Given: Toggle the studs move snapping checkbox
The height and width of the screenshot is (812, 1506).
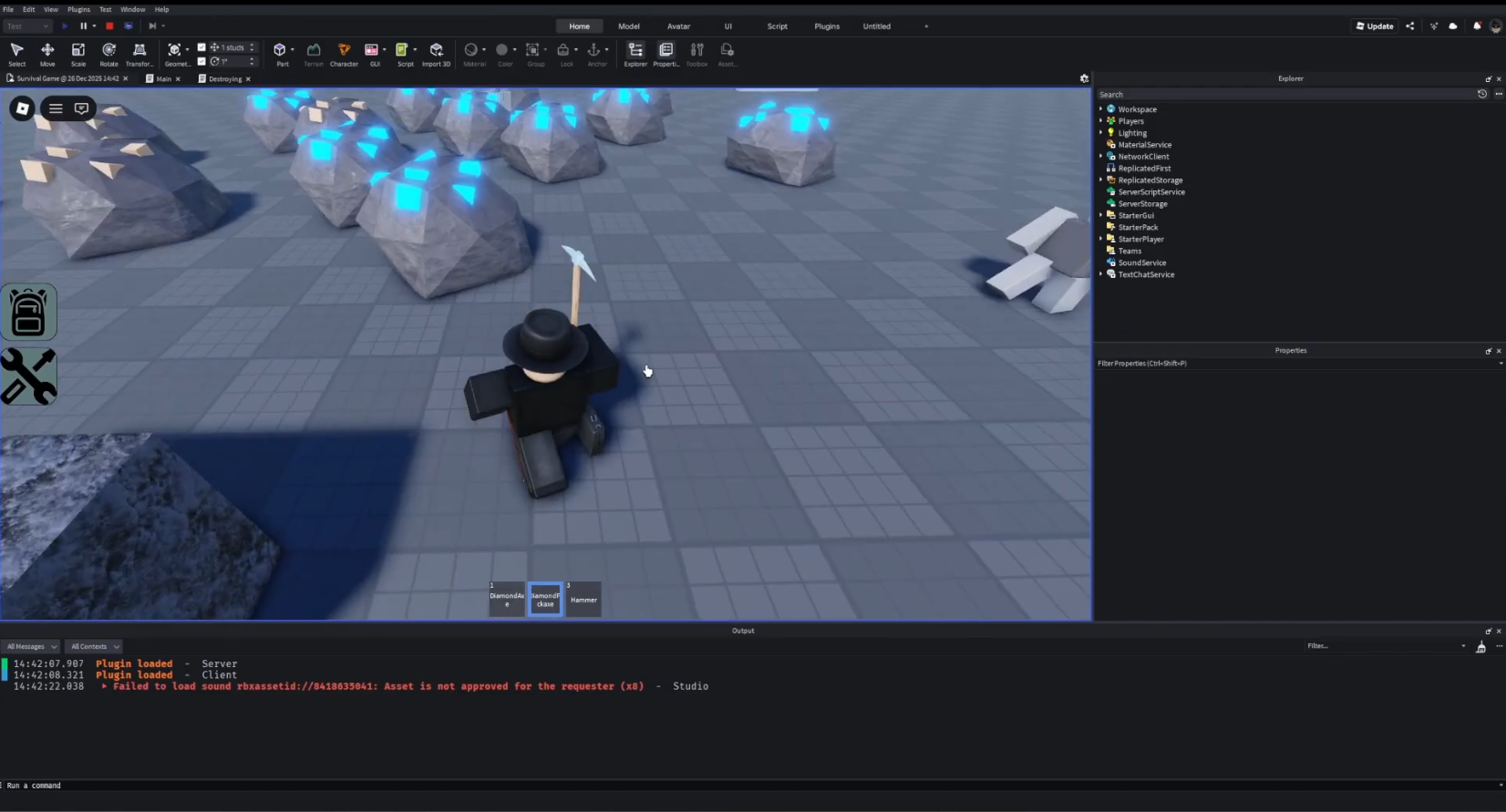Looking at the screenshot, I should 201,47.
